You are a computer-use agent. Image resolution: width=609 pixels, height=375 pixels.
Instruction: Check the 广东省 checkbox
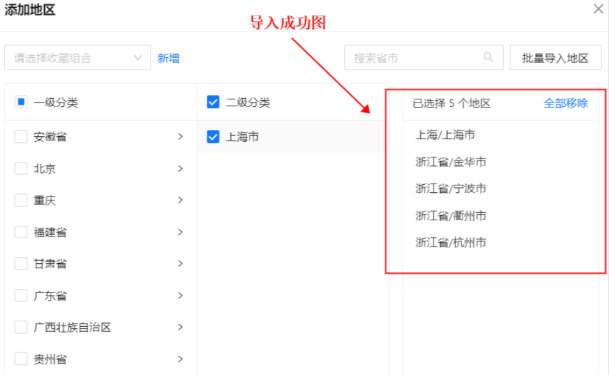pos(21,295)
